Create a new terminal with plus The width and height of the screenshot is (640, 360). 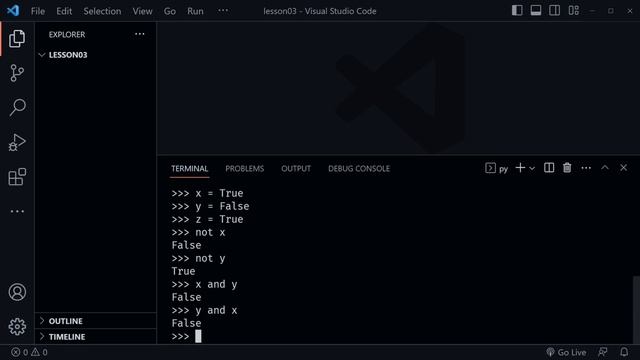pyautogui.click(x=520, y=168)
